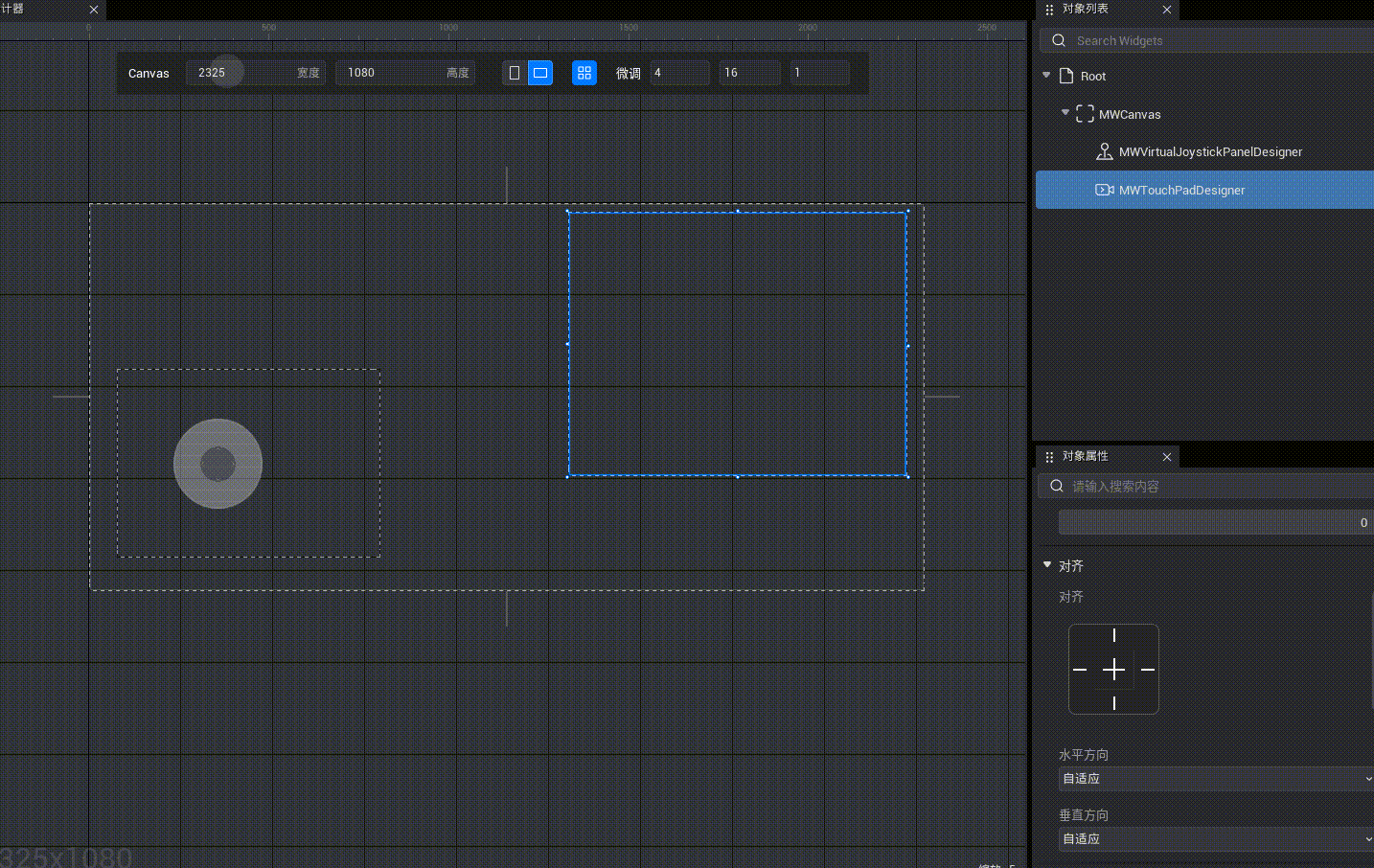Select landscape orientation icon in Canvas toolbar

pyautogui.click(x=540, y=73)
